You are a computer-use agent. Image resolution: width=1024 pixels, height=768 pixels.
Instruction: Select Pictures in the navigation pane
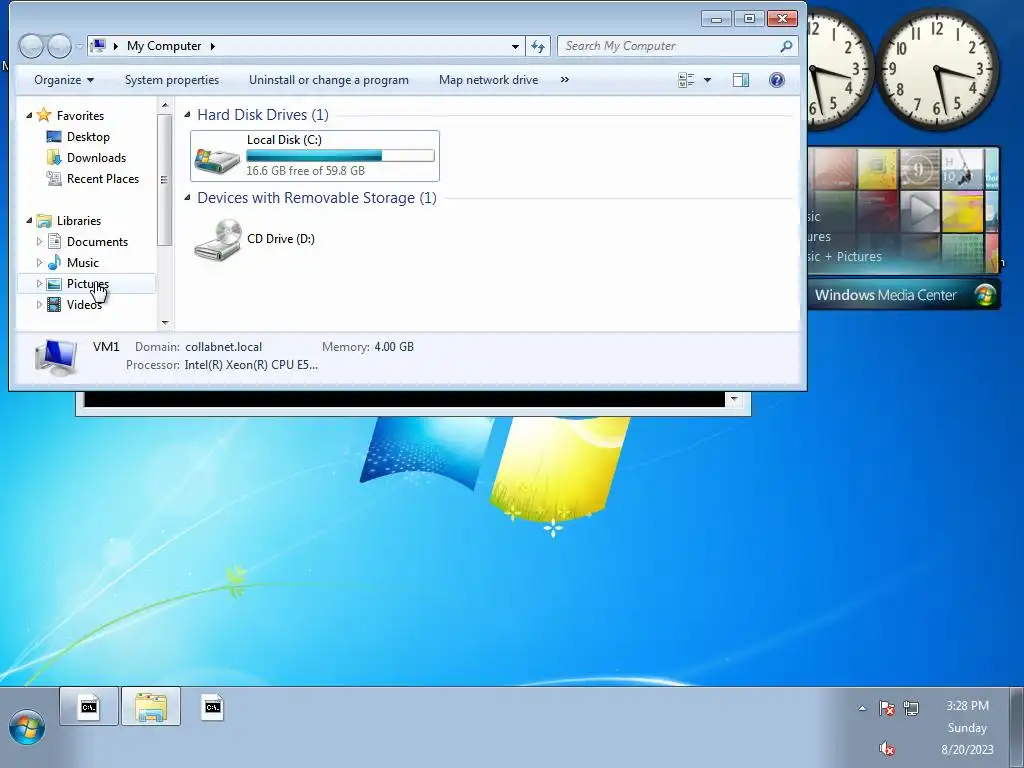coord(87,283)
